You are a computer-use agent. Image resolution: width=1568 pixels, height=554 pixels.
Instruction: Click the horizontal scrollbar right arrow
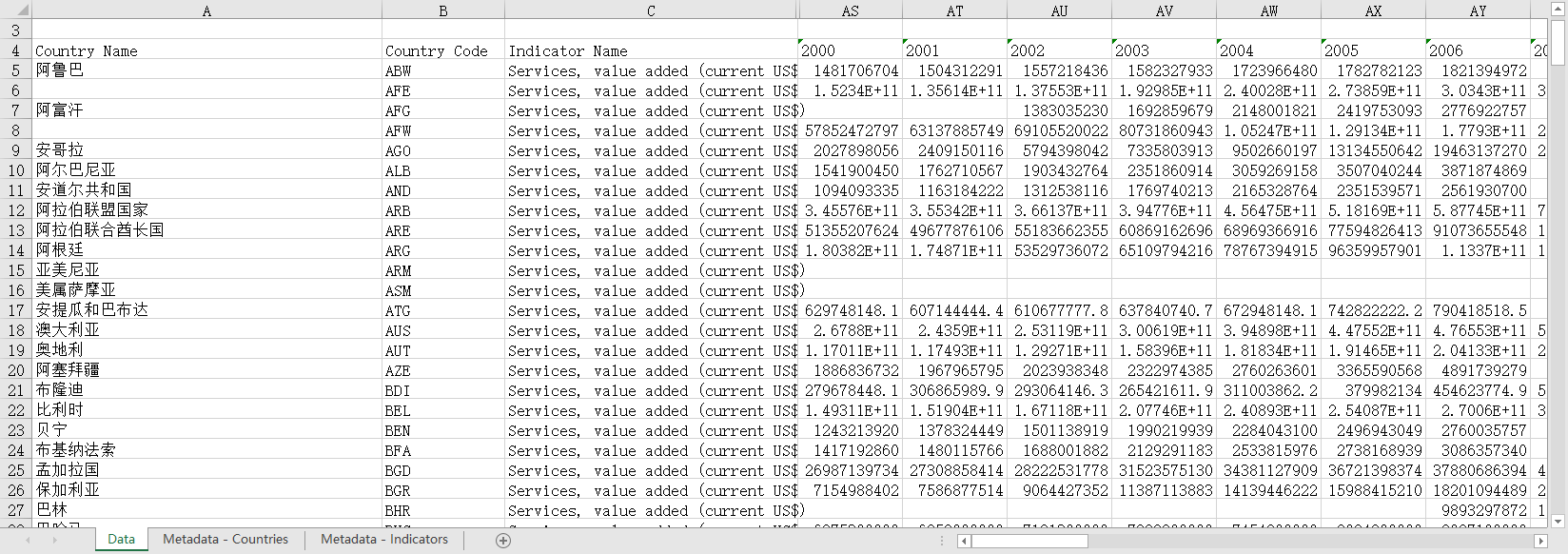click(1540, 541)
